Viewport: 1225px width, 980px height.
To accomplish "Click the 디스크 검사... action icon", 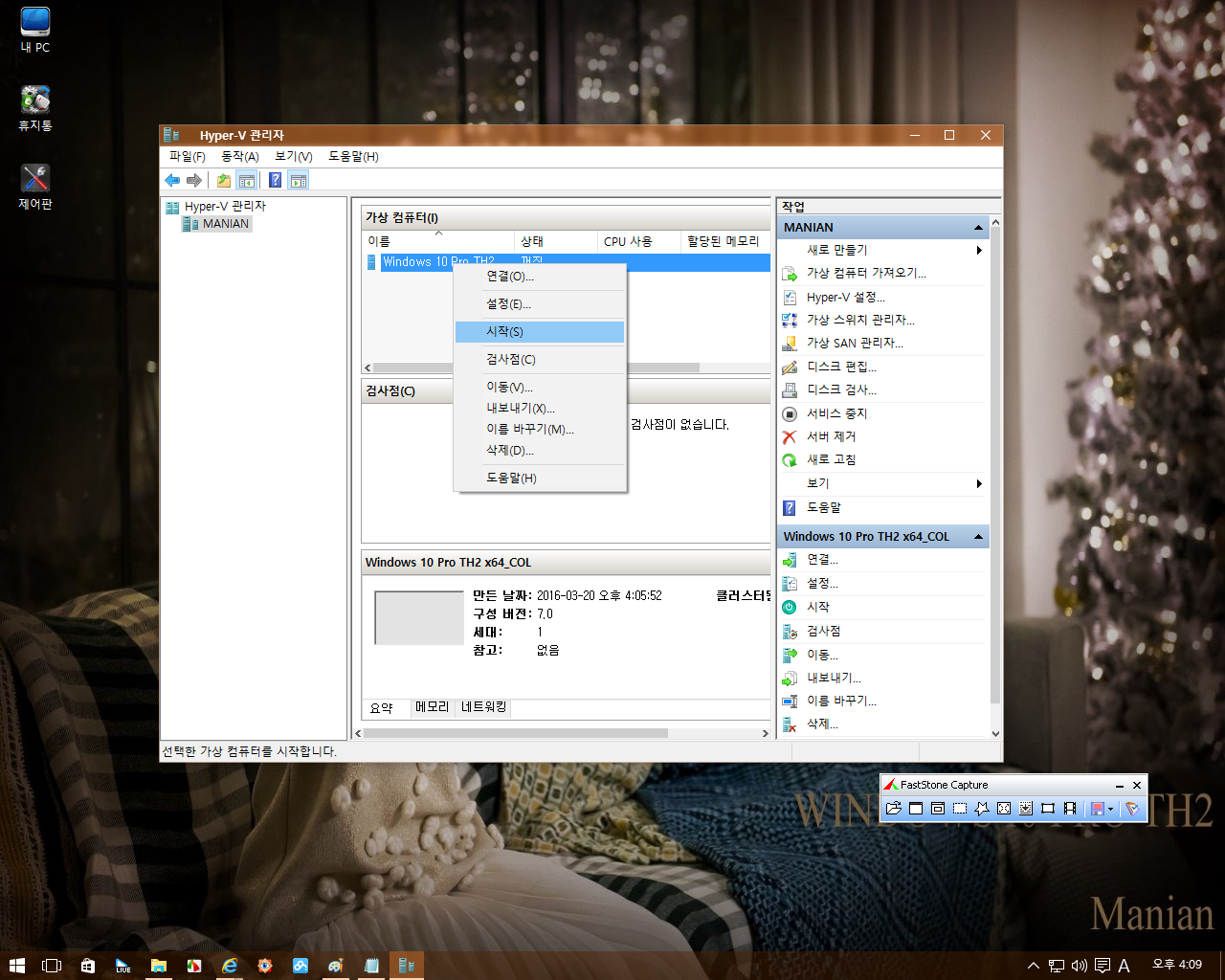I will (790, 390).
